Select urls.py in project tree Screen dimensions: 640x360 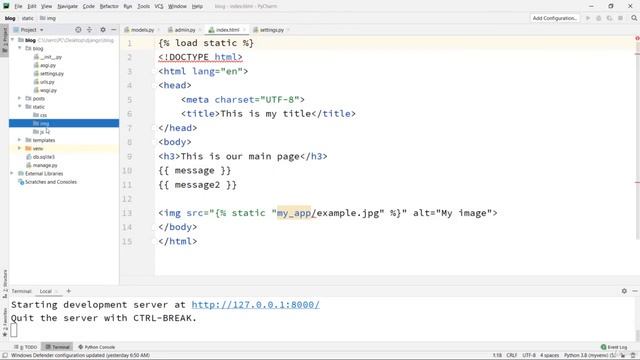(44, 82)
